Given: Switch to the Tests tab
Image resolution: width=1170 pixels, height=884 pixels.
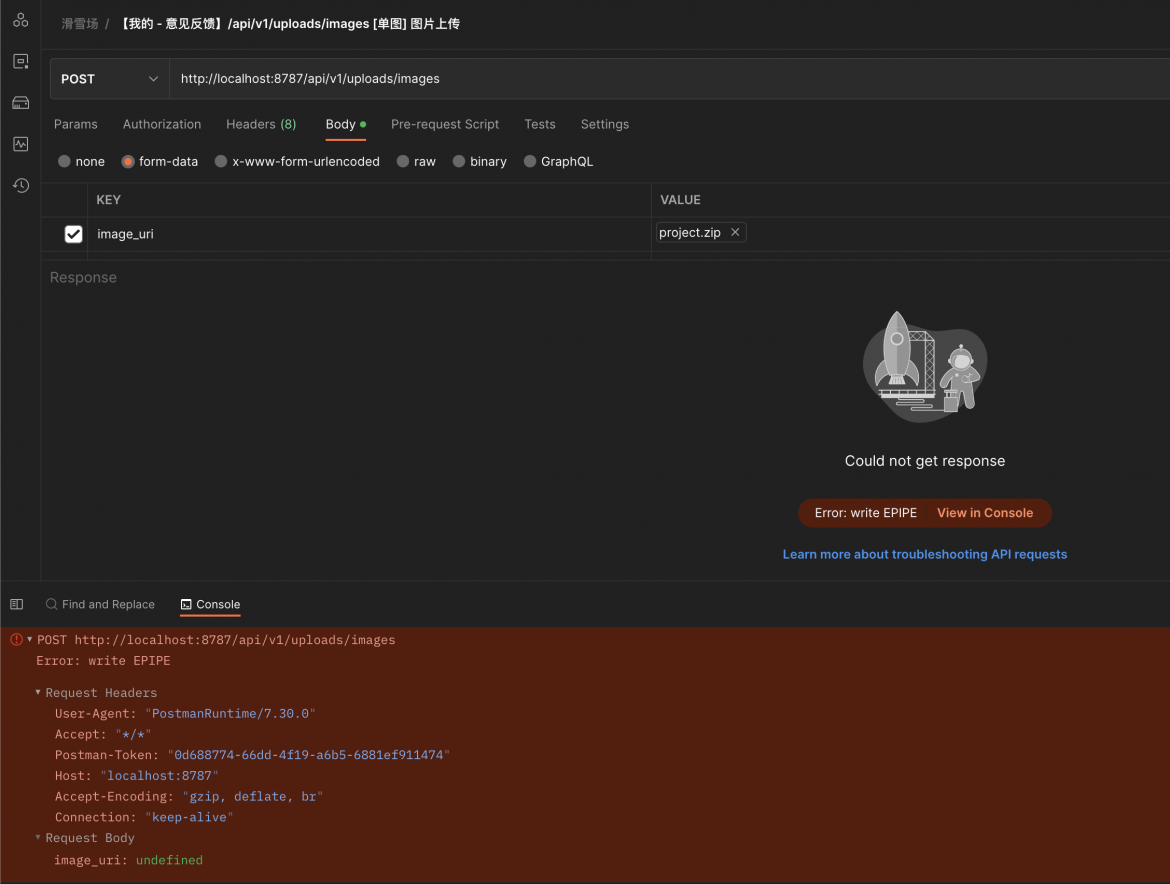Looking at the screenshot, I should 539,124.
